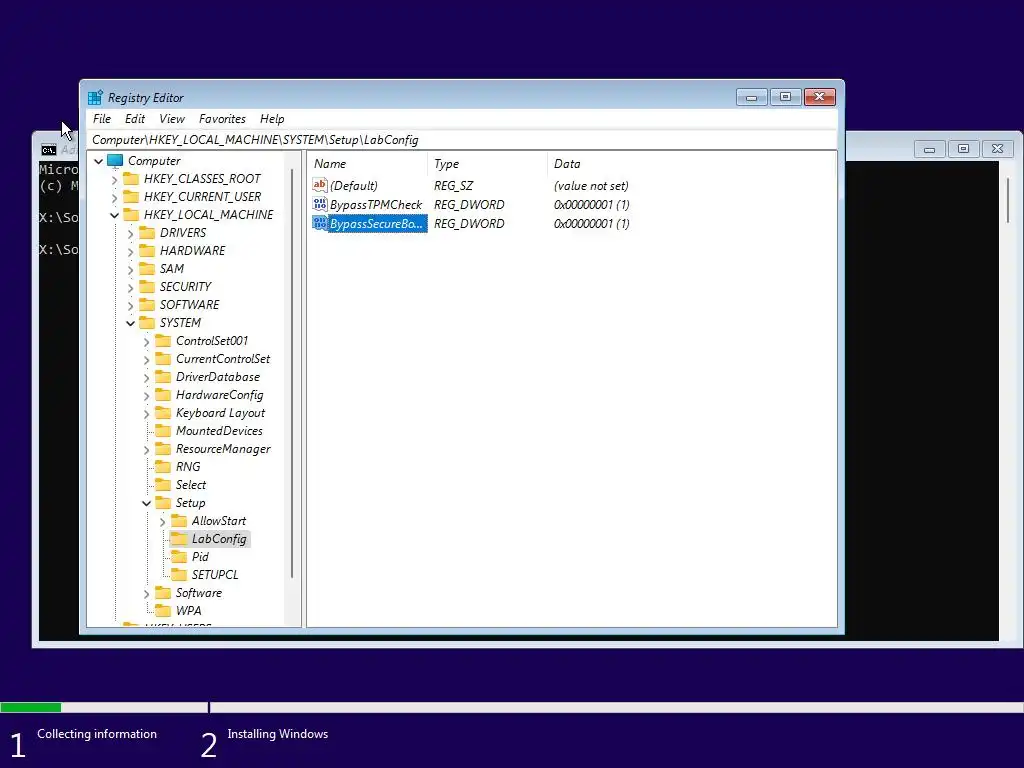This screenshot has width=1024, height=768.
Task: Click the BypassTPMCheck DWORD value icon
Action: pos(319,204)
